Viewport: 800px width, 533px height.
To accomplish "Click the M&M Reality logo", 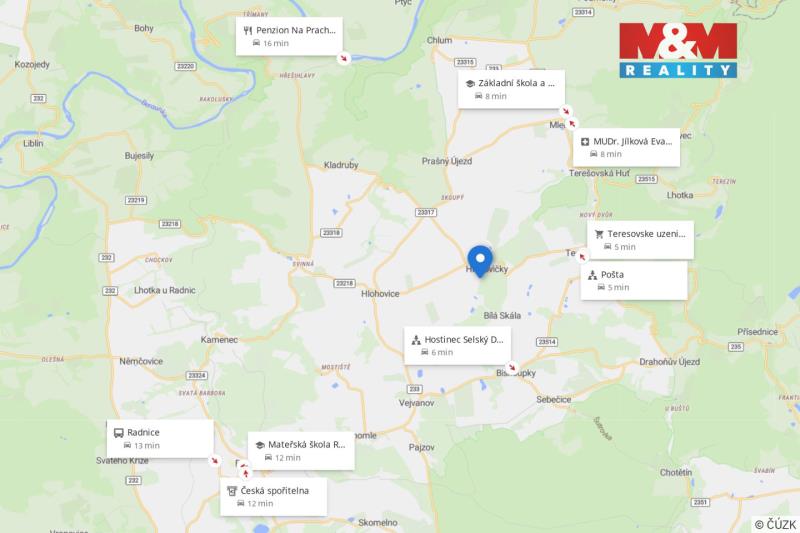I will click(678, 50).
